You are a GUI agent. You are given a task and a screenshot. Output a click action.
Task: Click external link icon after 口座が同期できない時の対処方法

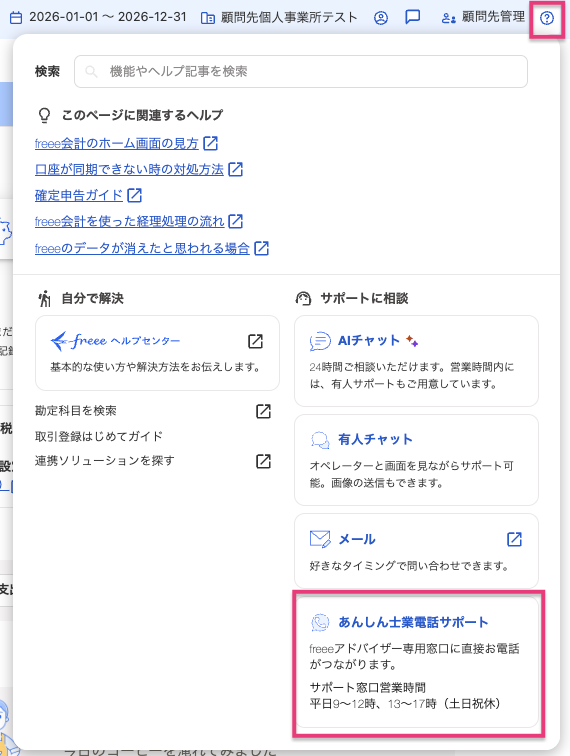(235, 169)
